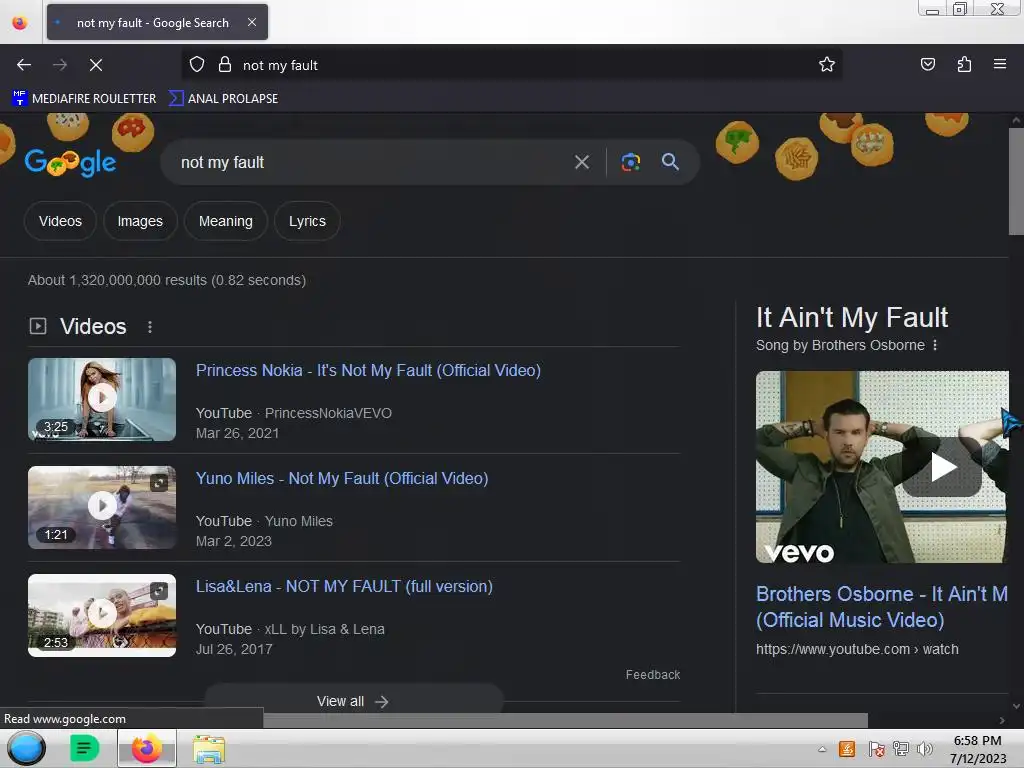Open the MEDIAFIRE ROULETTER bookmark
1024x768 pixels.
[x=84, y=99]
